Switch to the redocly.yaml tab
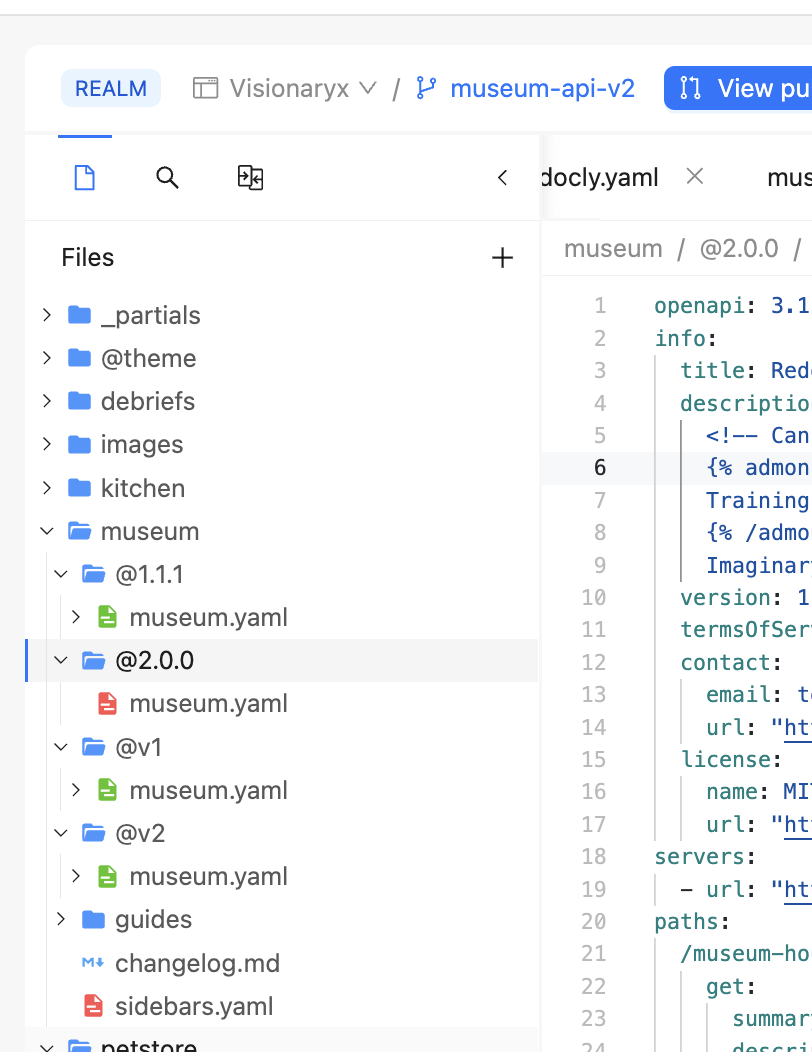The width and height of the screenshot is (812, 1052). tap(600, 178)
